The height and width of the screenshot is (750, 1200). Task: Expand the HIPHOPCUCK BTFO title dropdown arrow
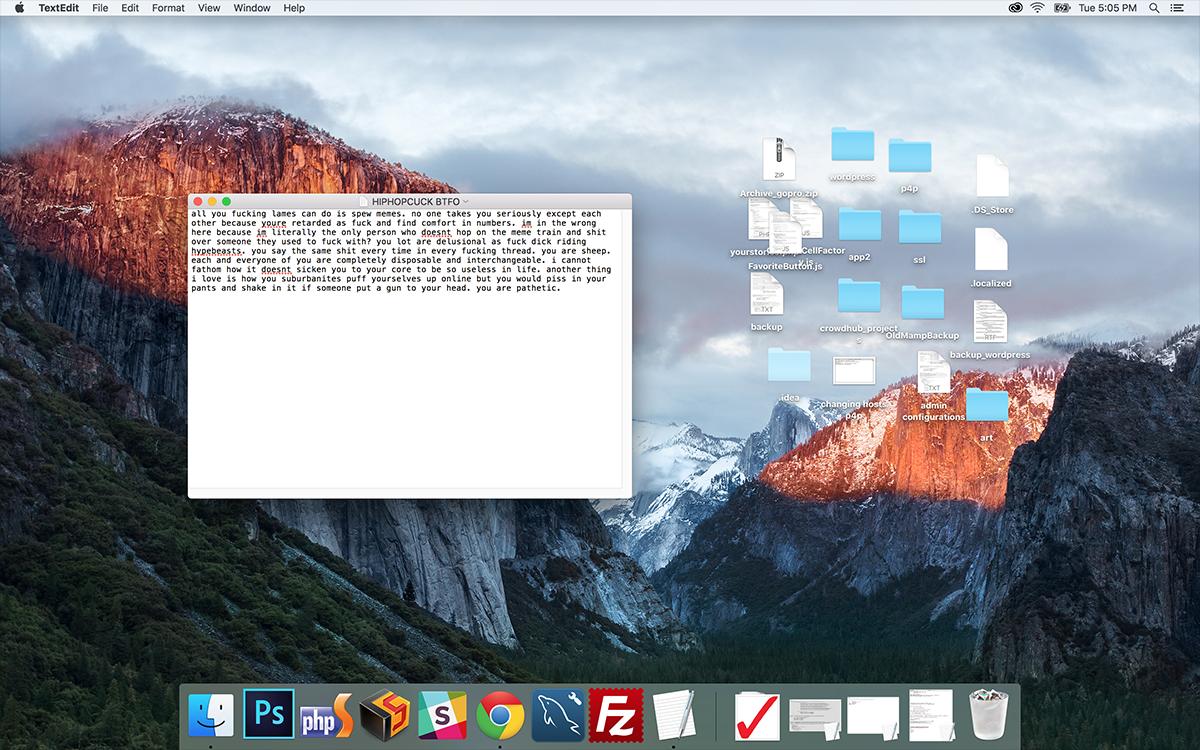[466, 202]
